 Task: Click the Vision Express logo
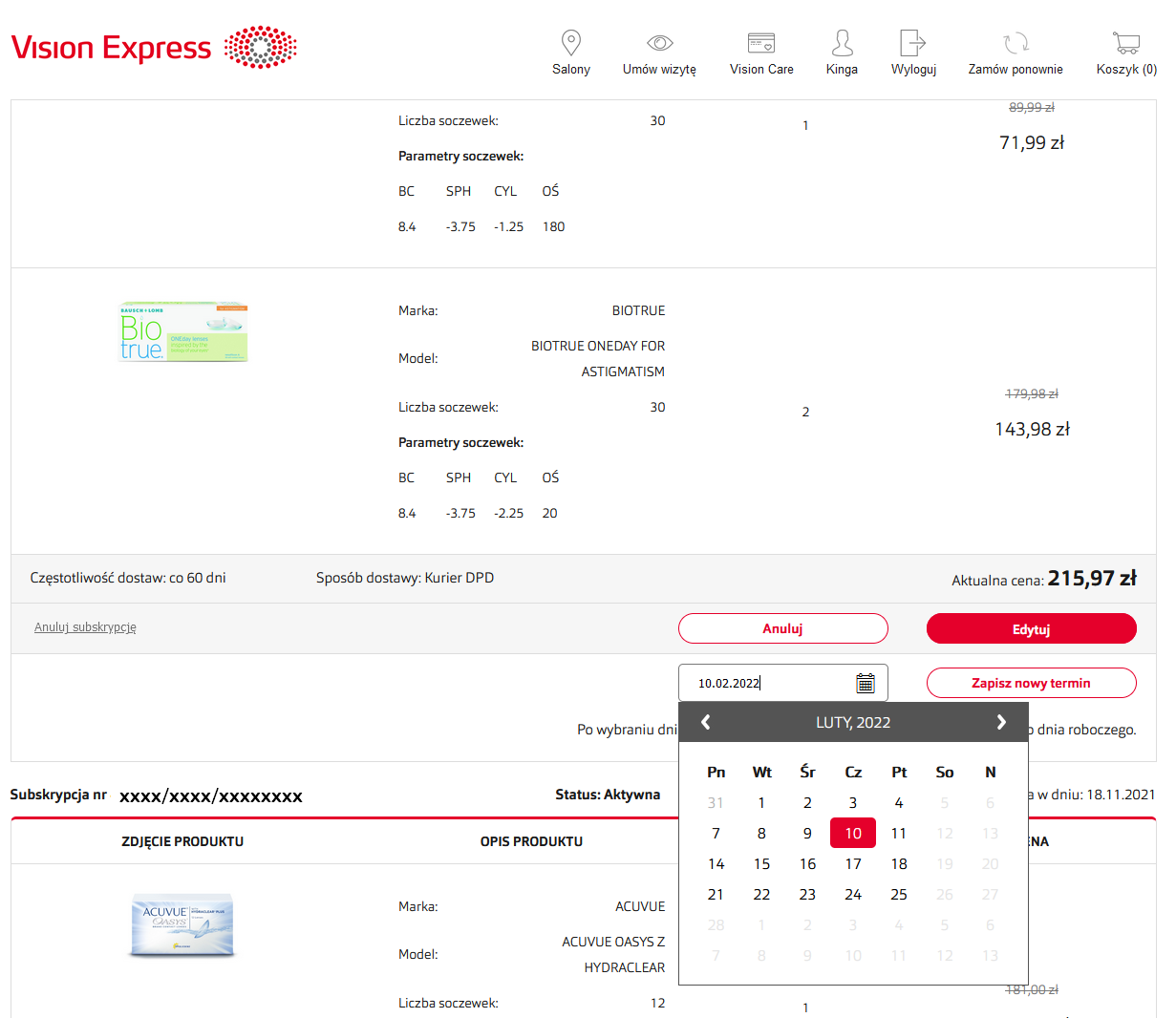pos(154,48)
